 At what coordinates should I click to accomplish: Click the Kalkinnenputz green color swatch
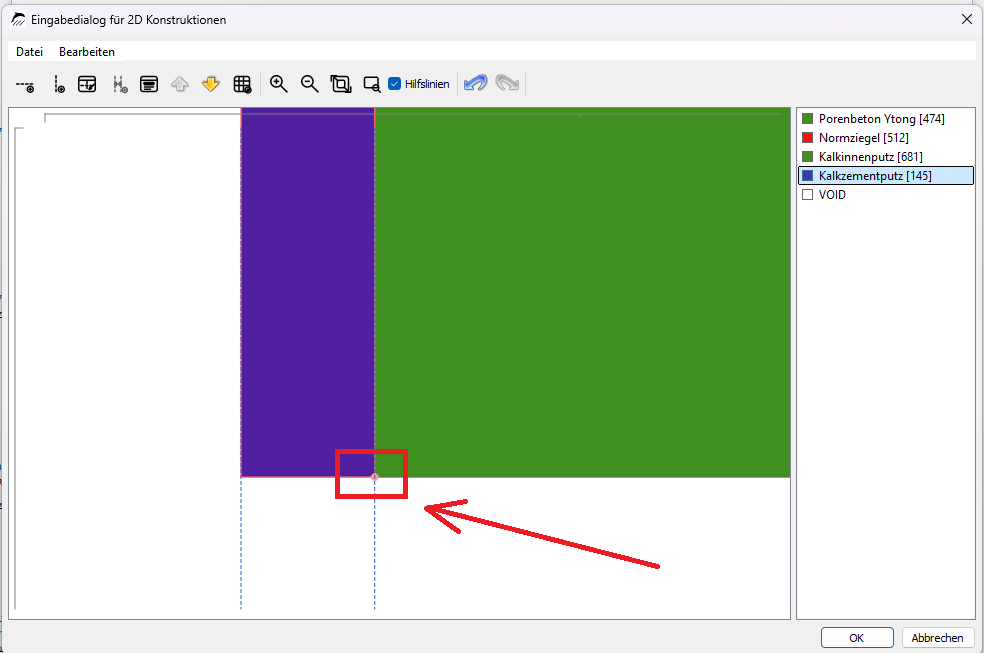(808, 157)
